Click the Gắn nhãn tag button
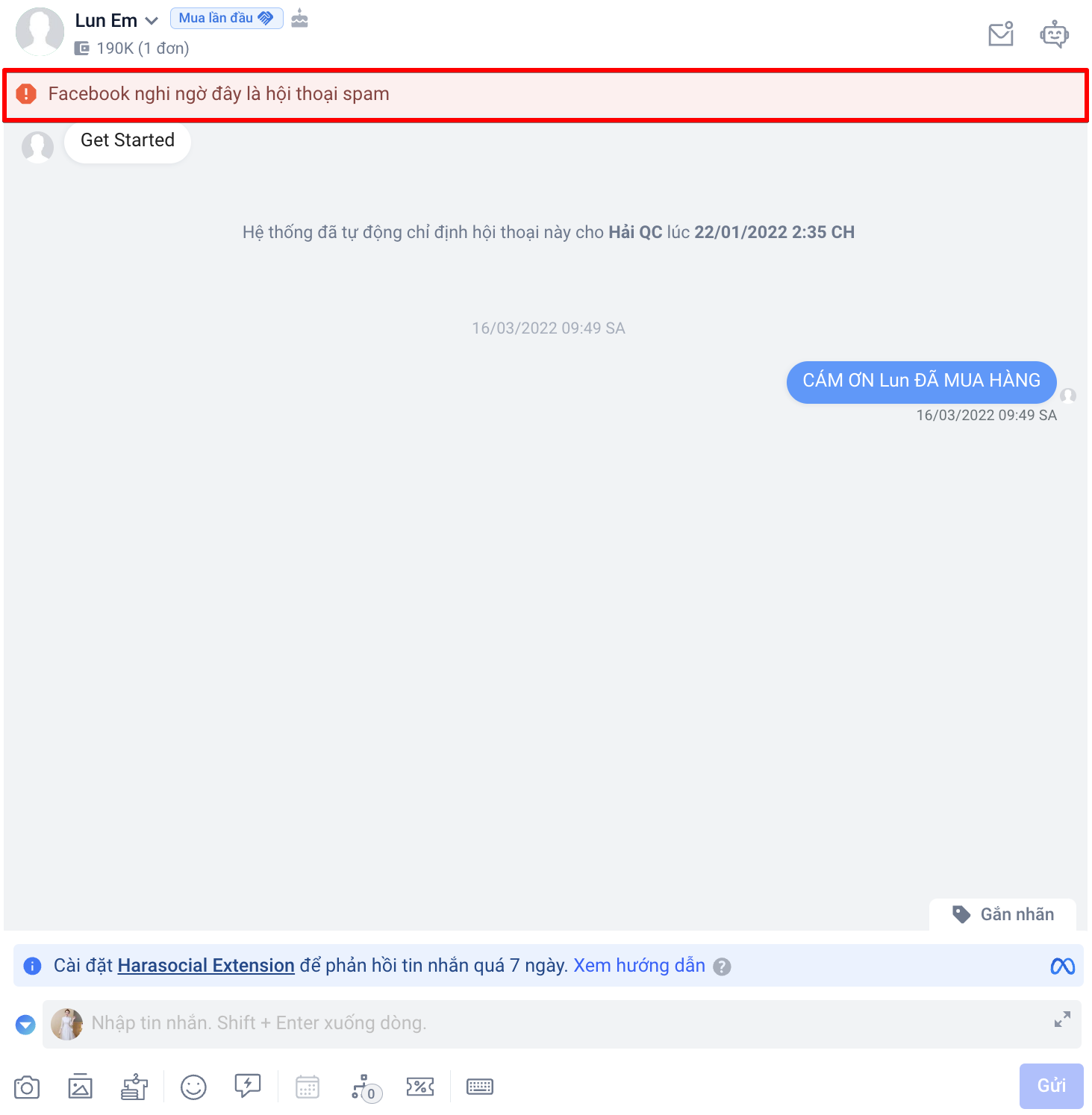Screen dimensions: 1092x1115 (x=1002, y=915)
